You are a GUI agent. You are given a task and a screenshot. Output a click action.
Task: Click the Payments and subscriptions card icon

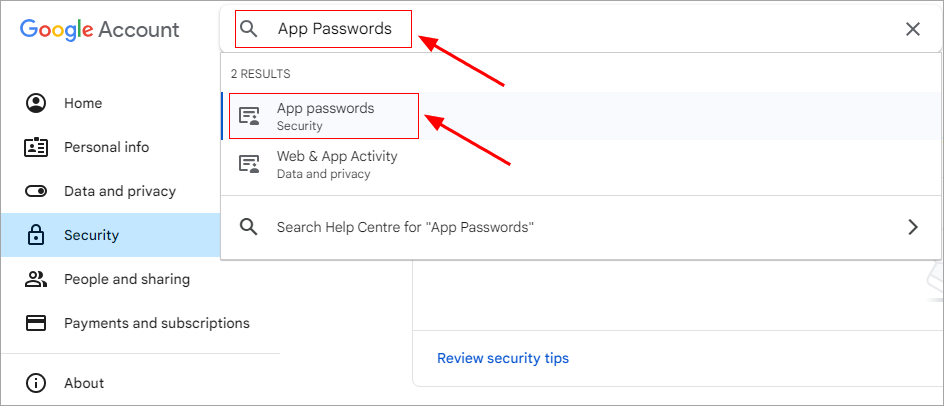point(36,323)
